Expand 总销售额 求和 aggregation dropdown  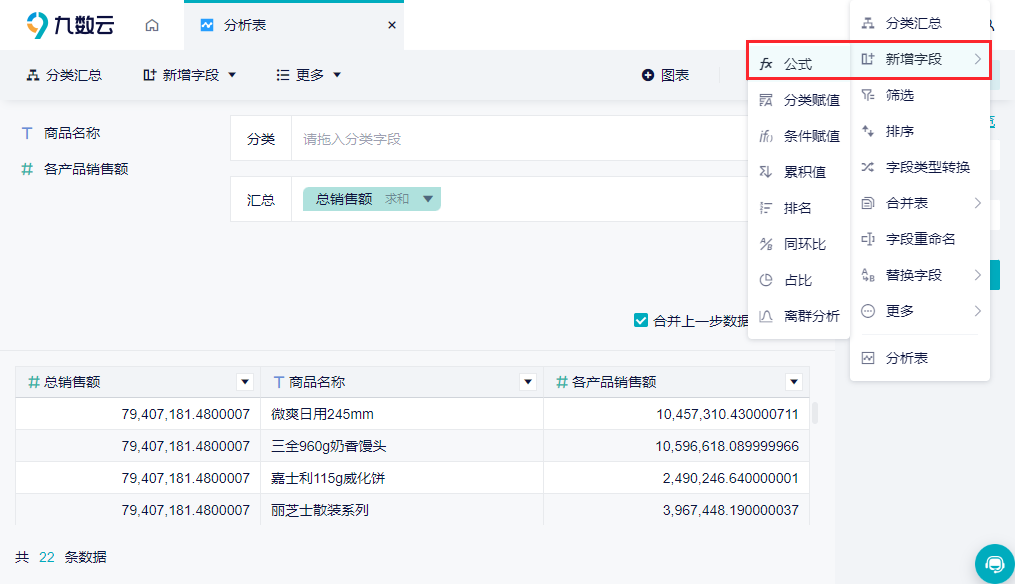[x=428, y=199]
